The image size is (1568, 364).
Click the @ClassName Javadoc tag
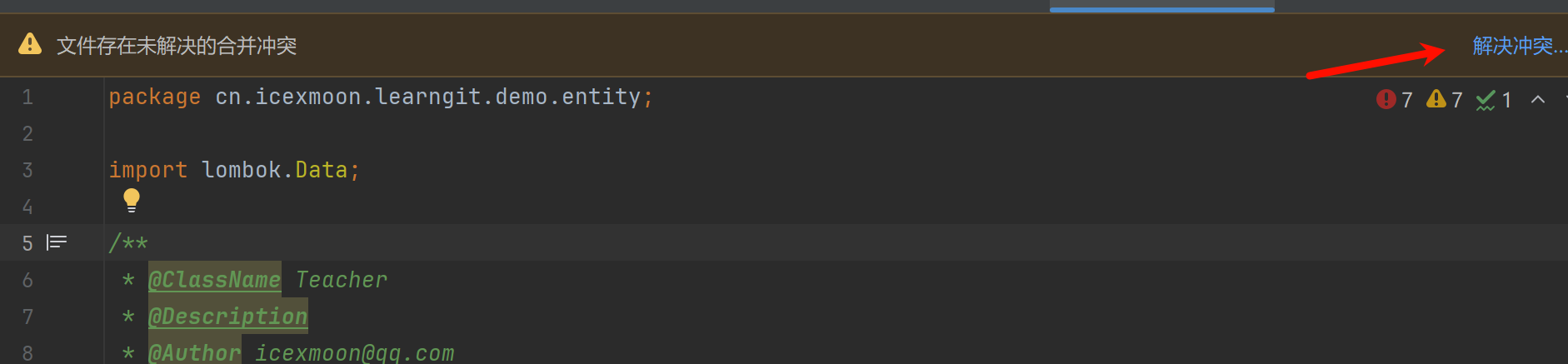click(x=214, y=280)
